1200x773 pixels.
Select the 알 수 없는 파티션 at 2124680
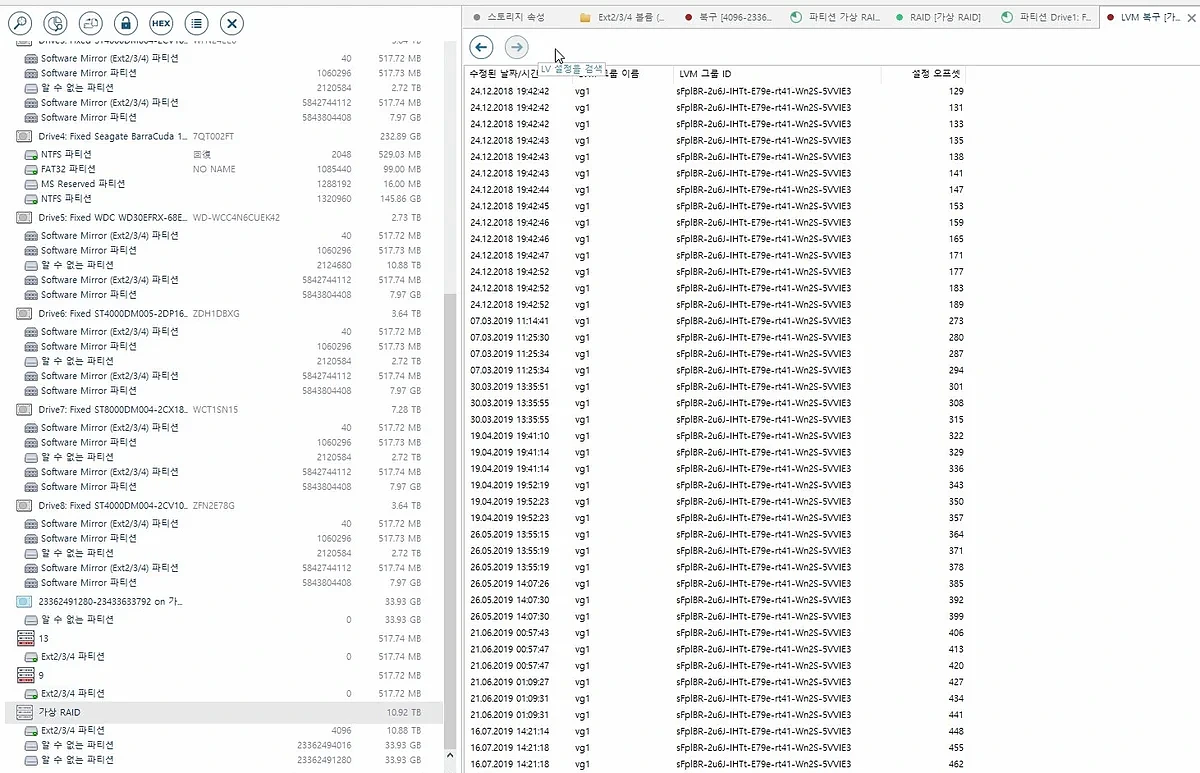[x=226, y=265]
